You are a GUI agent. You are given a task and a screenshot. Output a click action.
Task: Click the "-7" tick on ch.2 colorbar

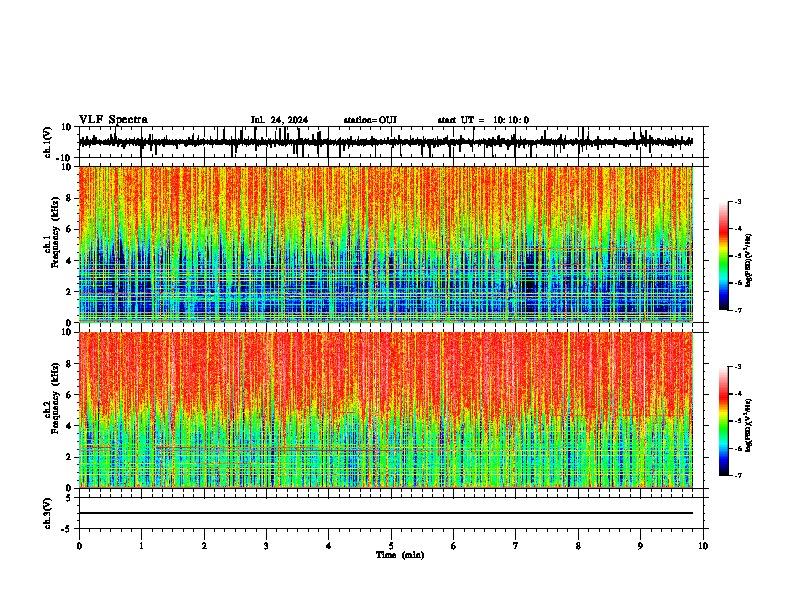[737, 475]
